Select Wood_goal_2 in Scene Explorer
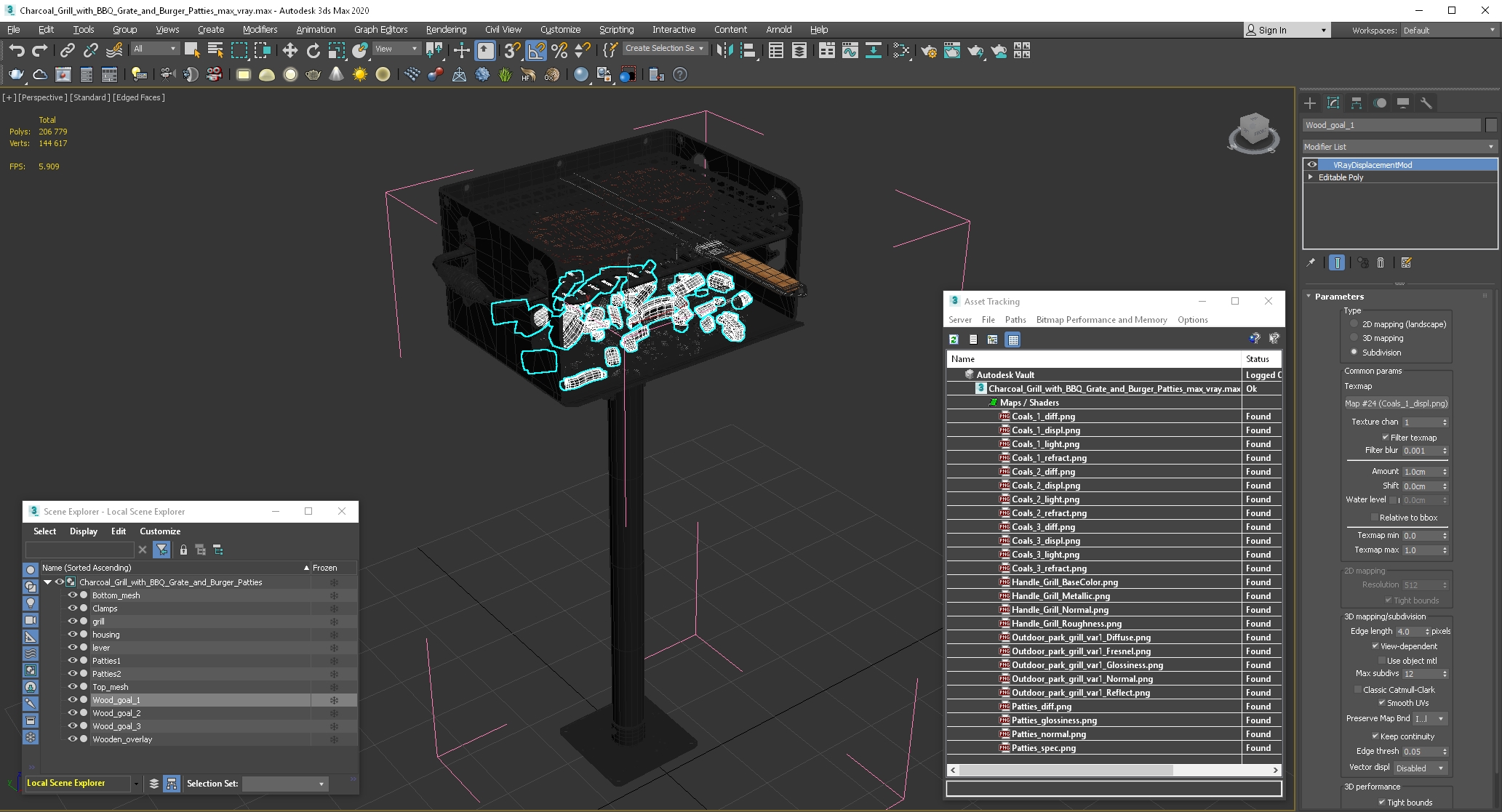Image resolution: width=1502 pixels, height=812 pixels. coord(116,712)
